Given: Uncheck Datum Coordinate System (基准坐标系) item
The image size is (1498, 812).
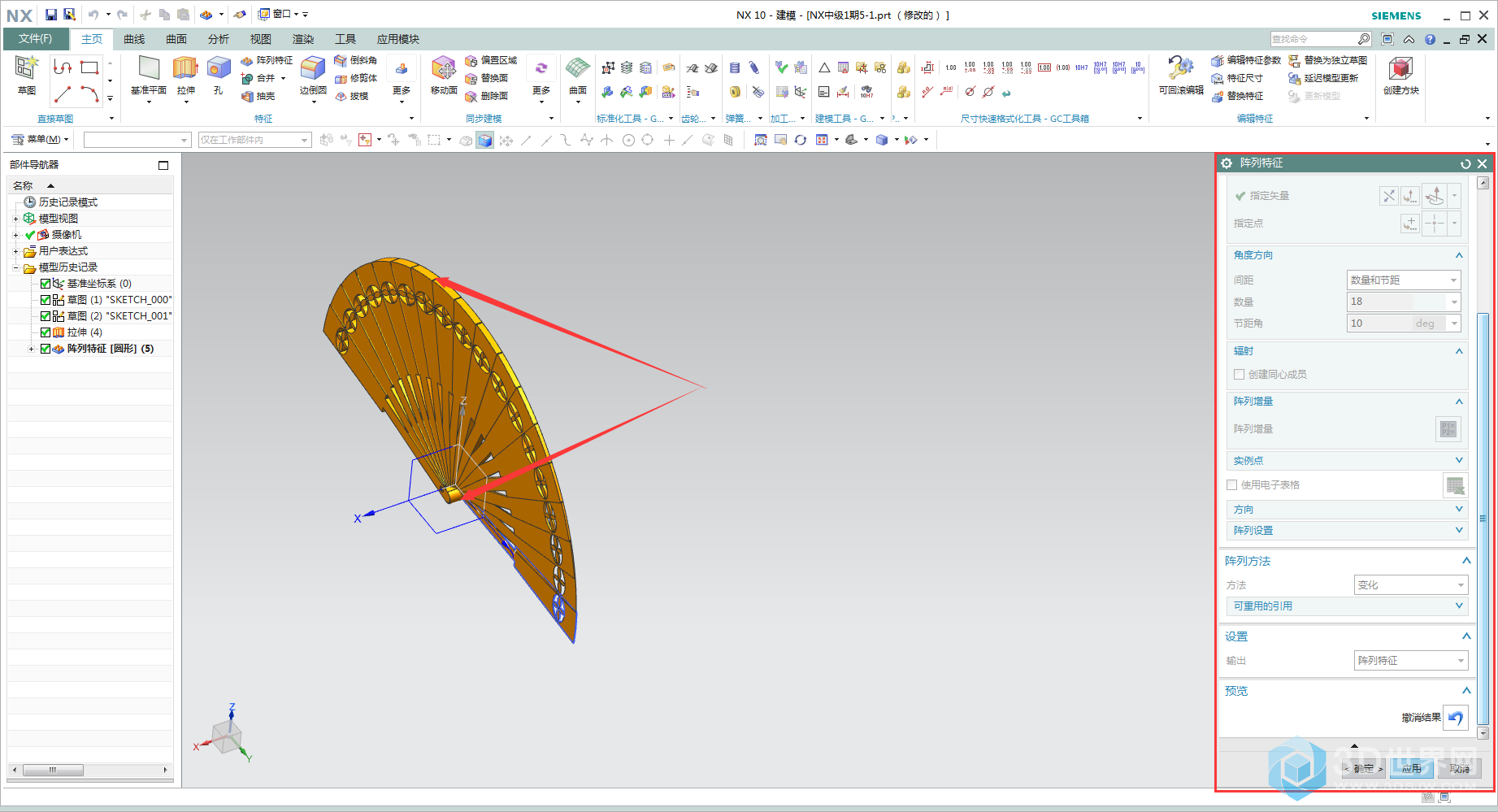Looking at the screenshot, I should pos(46,284).
